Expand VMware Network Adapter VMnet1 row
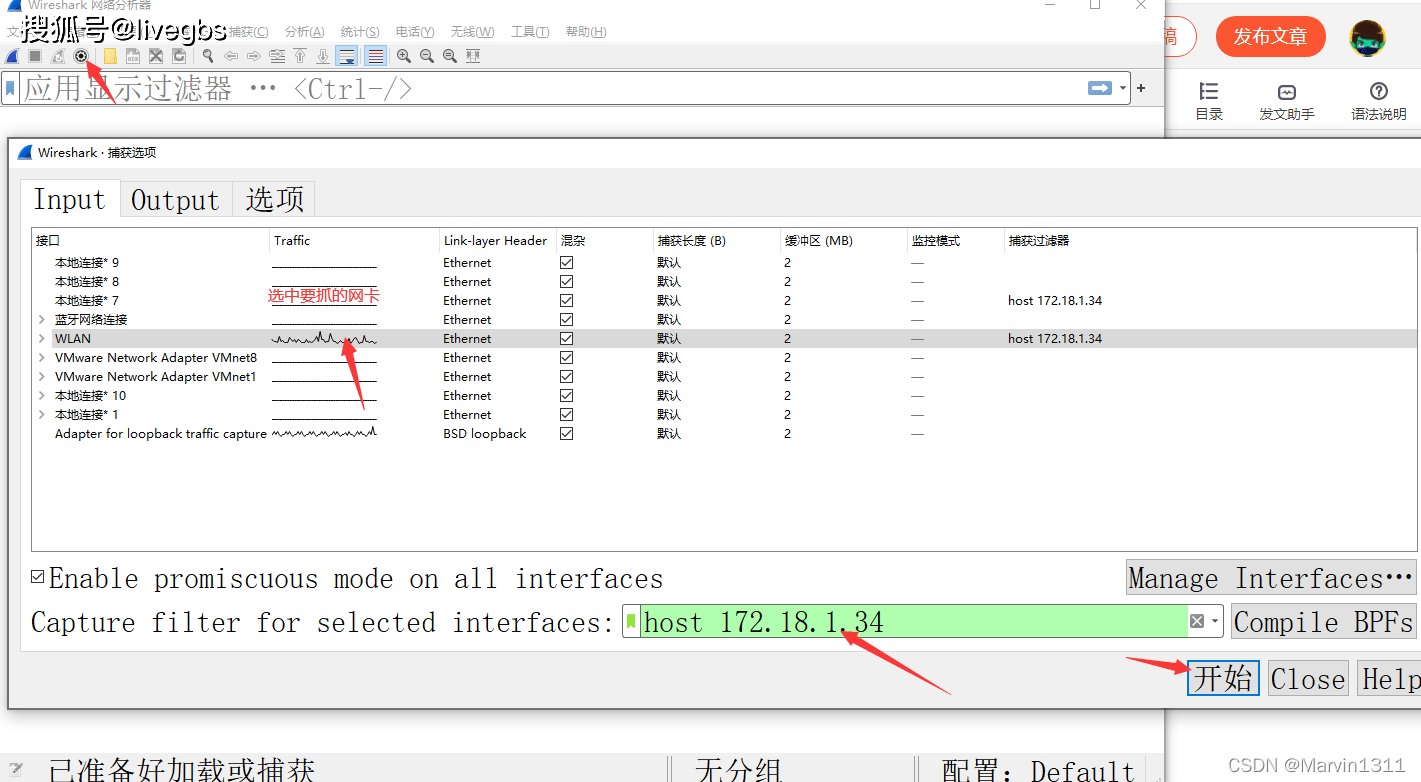The width and height of the screenshot is (1421, 782). (42, 376)
